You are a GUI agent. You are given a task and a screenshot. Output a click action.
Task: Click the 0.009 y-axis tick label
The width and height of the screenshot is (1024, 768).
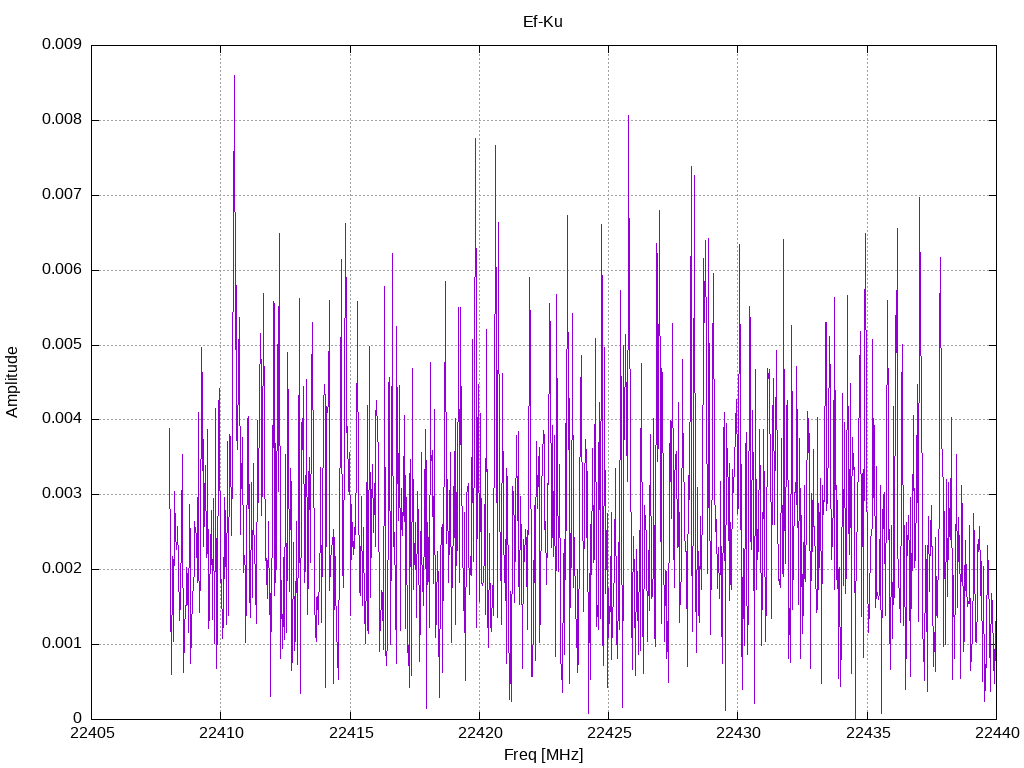(x=62, y=44)
